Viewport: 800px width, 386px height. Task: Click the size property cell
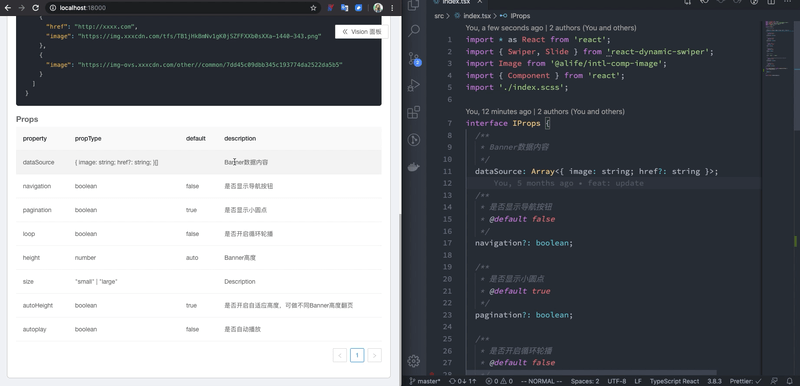pos(28,281)
